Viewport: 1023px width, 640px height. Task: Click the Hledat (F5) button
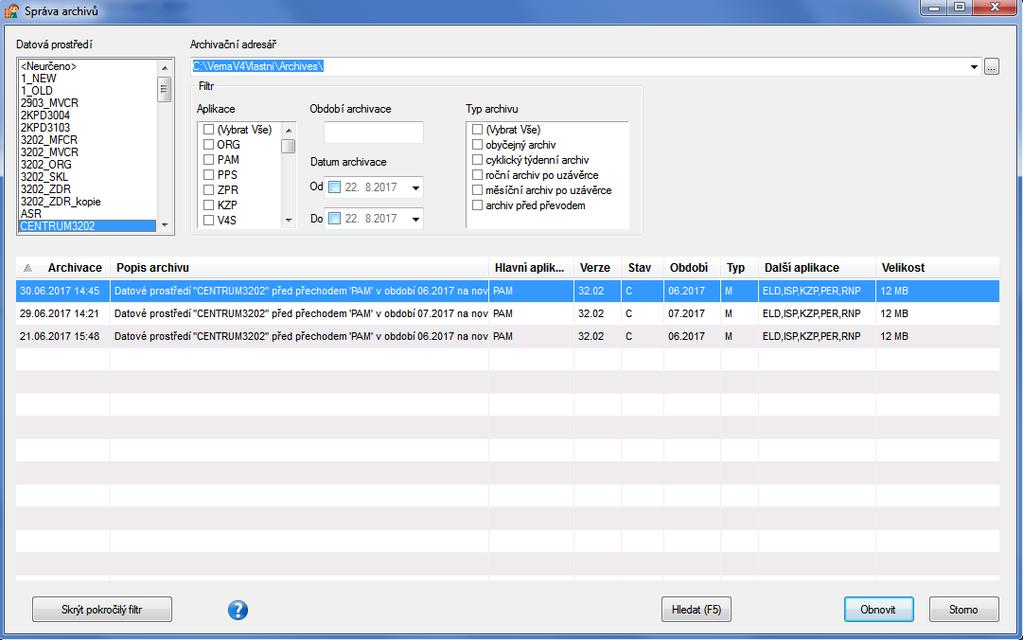(x=696, y=609)
